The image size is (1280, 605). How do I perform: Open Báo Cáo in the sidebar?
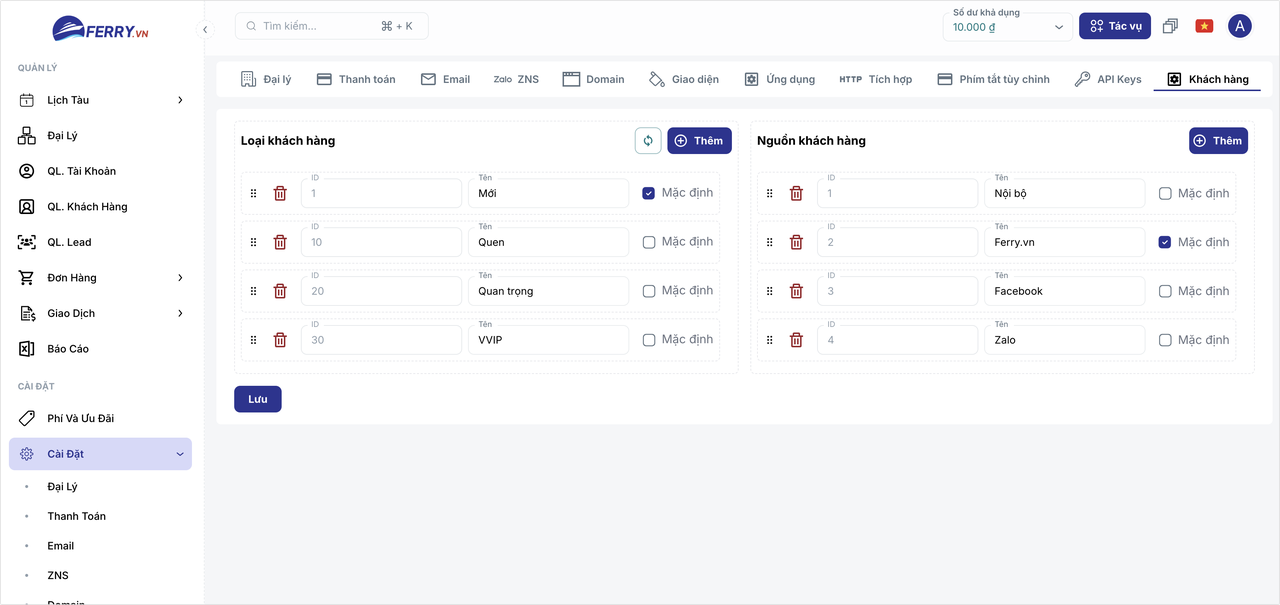pyautogui.click(x=100, y=349)
